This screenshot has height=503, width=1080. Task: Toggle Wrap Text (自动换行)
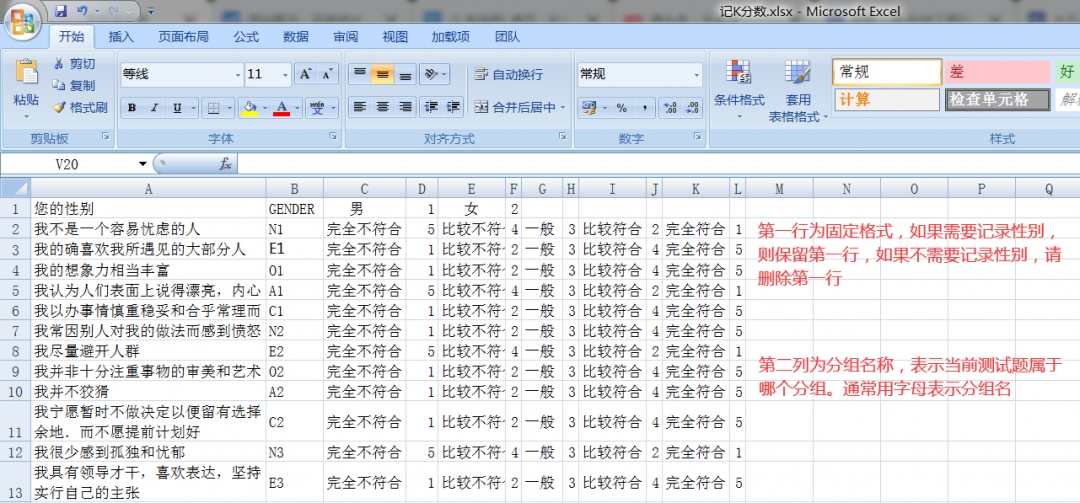(508, 75)
